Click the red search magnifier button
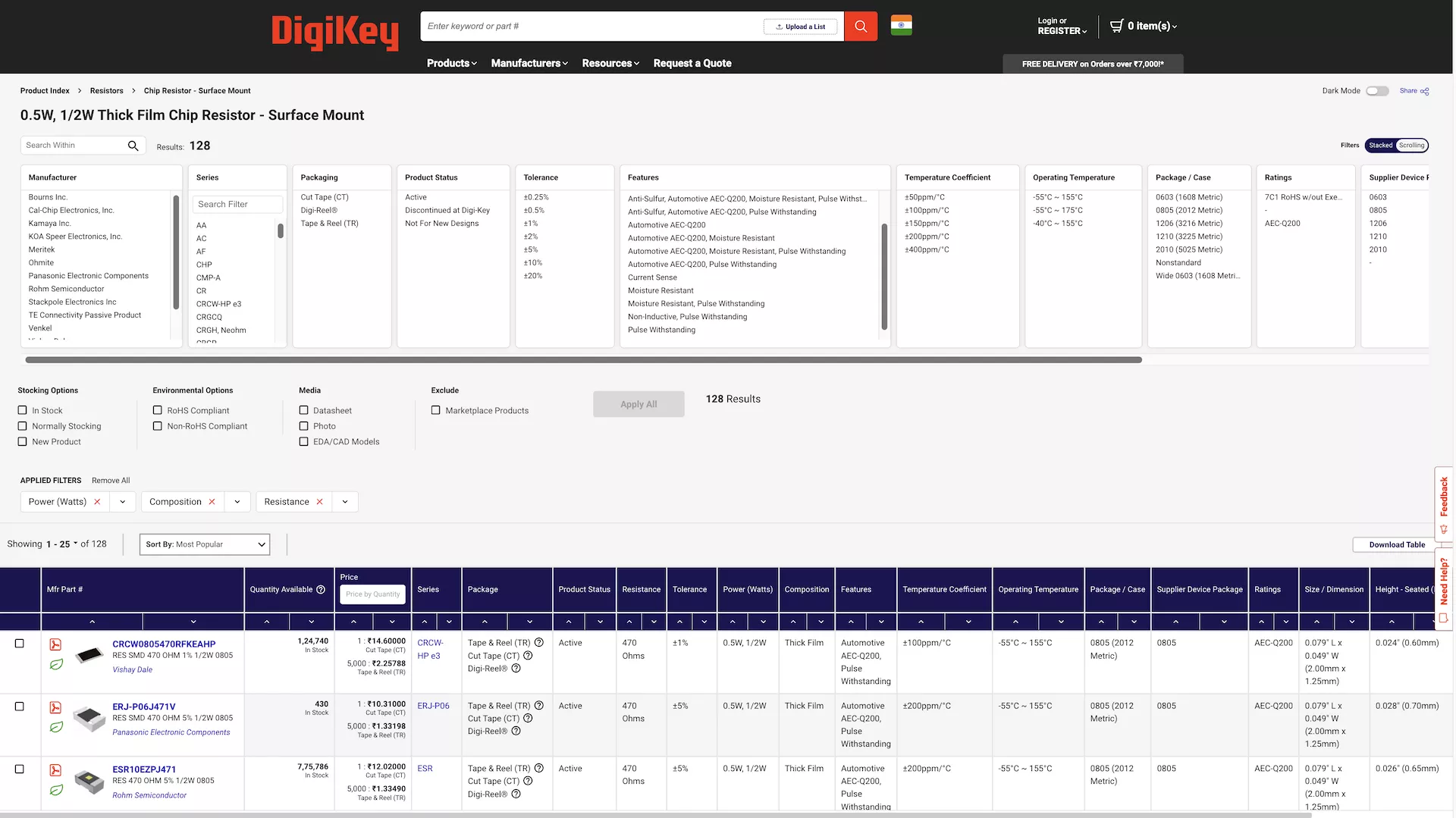This screenshot has height=818, width=1456. point(861,27)
